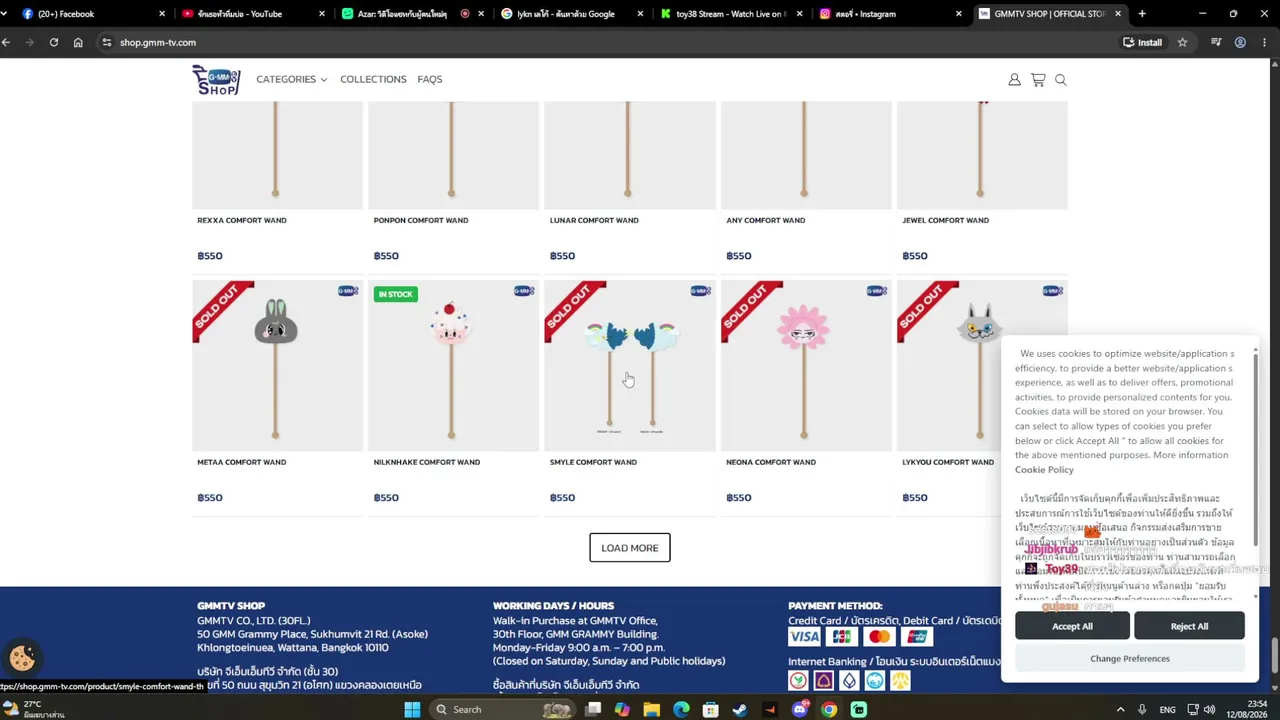
Task: Open the Task View taskbar icon
Action: [x=593, y=710]
